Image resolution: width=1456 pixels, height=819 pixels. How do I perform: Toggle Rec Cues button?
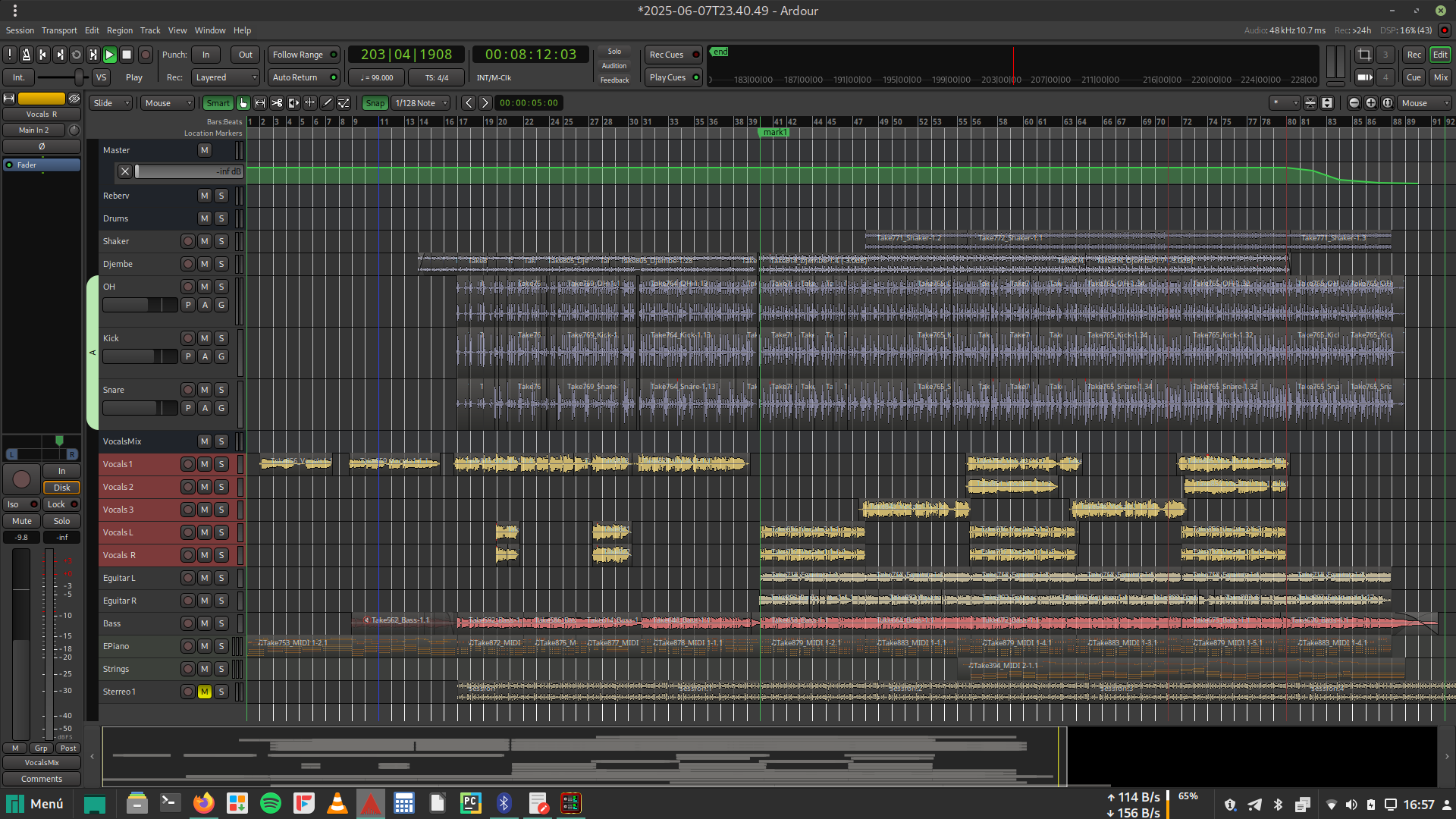[x=673, y=55]
